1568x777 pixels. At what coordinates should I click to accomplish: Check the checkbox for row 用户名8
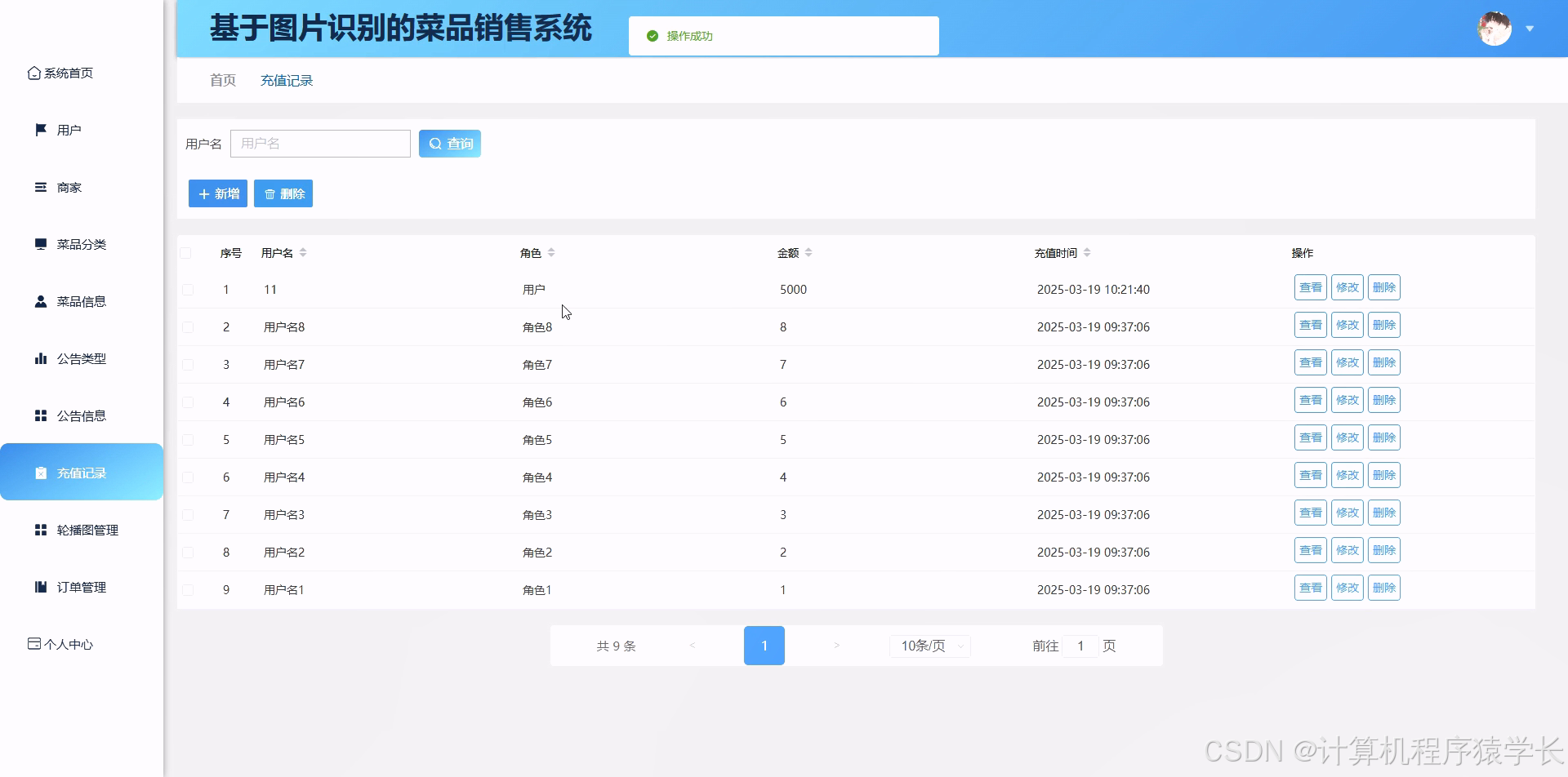189,326
